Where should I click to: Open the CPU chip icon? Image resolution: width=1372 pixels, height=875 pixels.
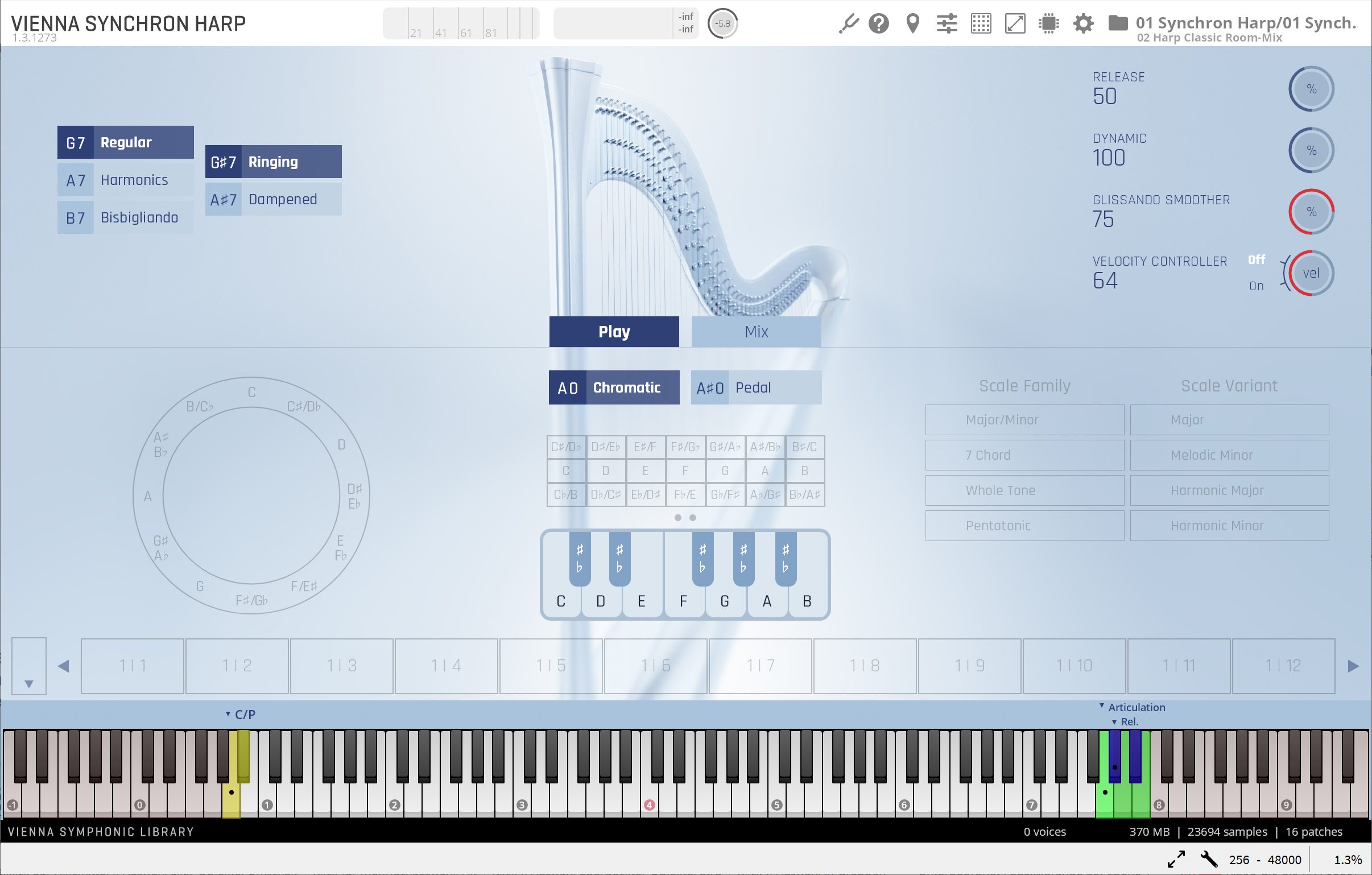(x=1048, y=24)
